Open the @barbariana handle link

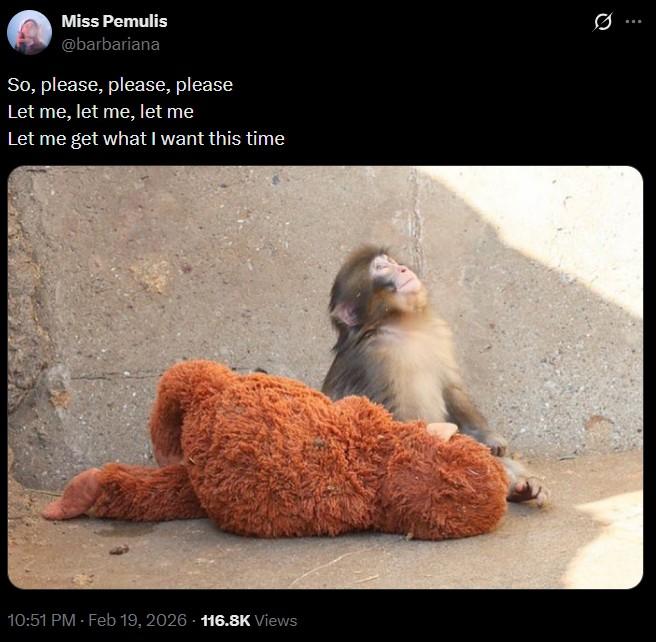pos(110,44)
